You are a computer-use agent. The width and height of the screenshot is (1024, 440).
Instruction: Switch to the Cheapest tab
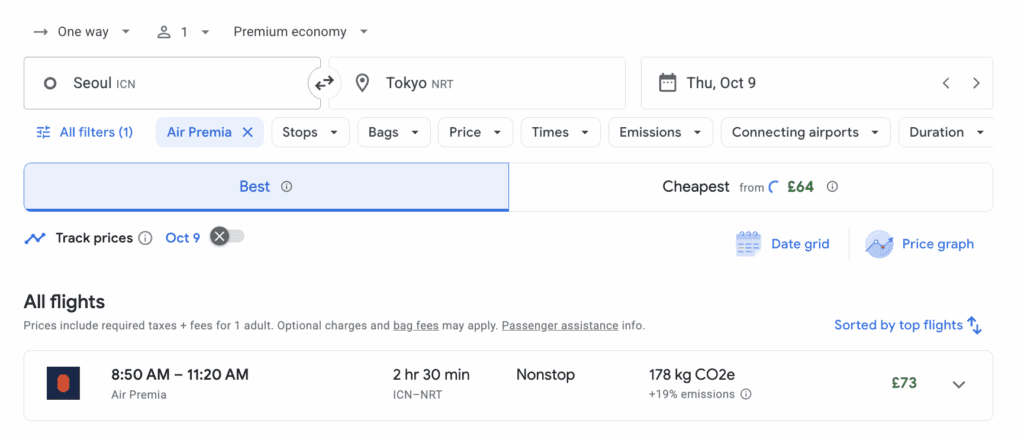pyautogui.click(x=750, y=187)
